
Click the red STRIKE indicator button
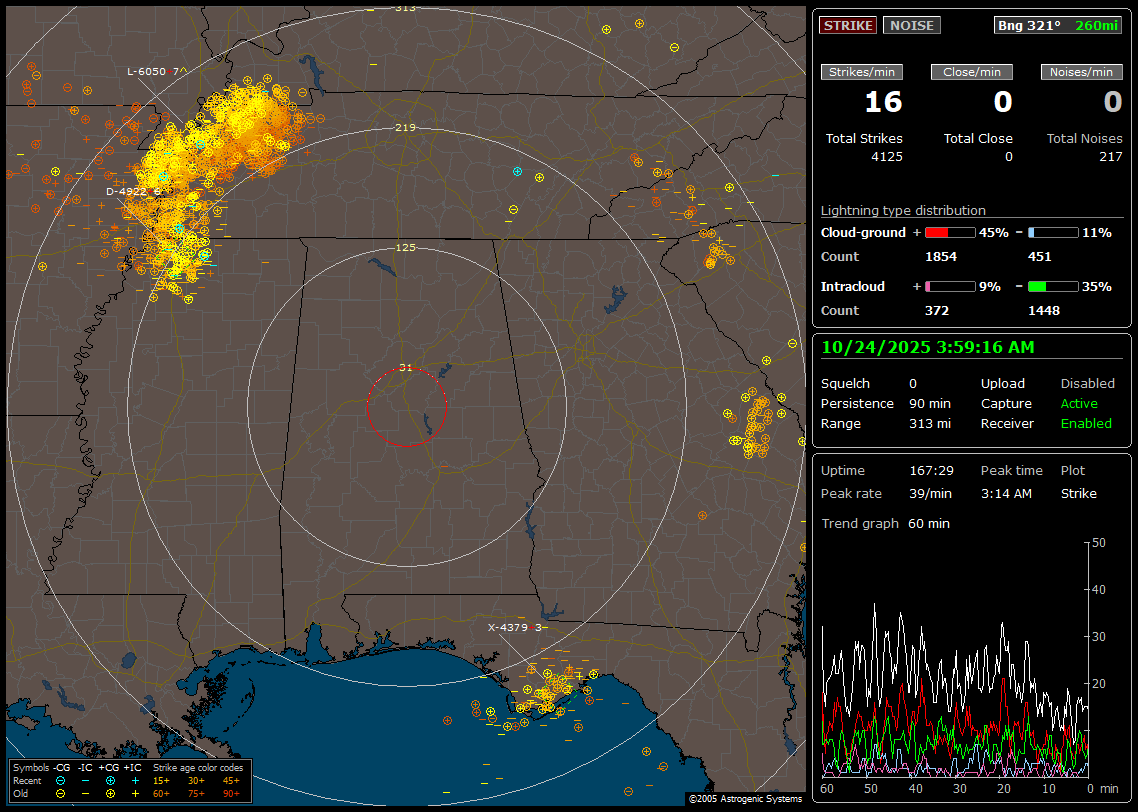(848, 25)
